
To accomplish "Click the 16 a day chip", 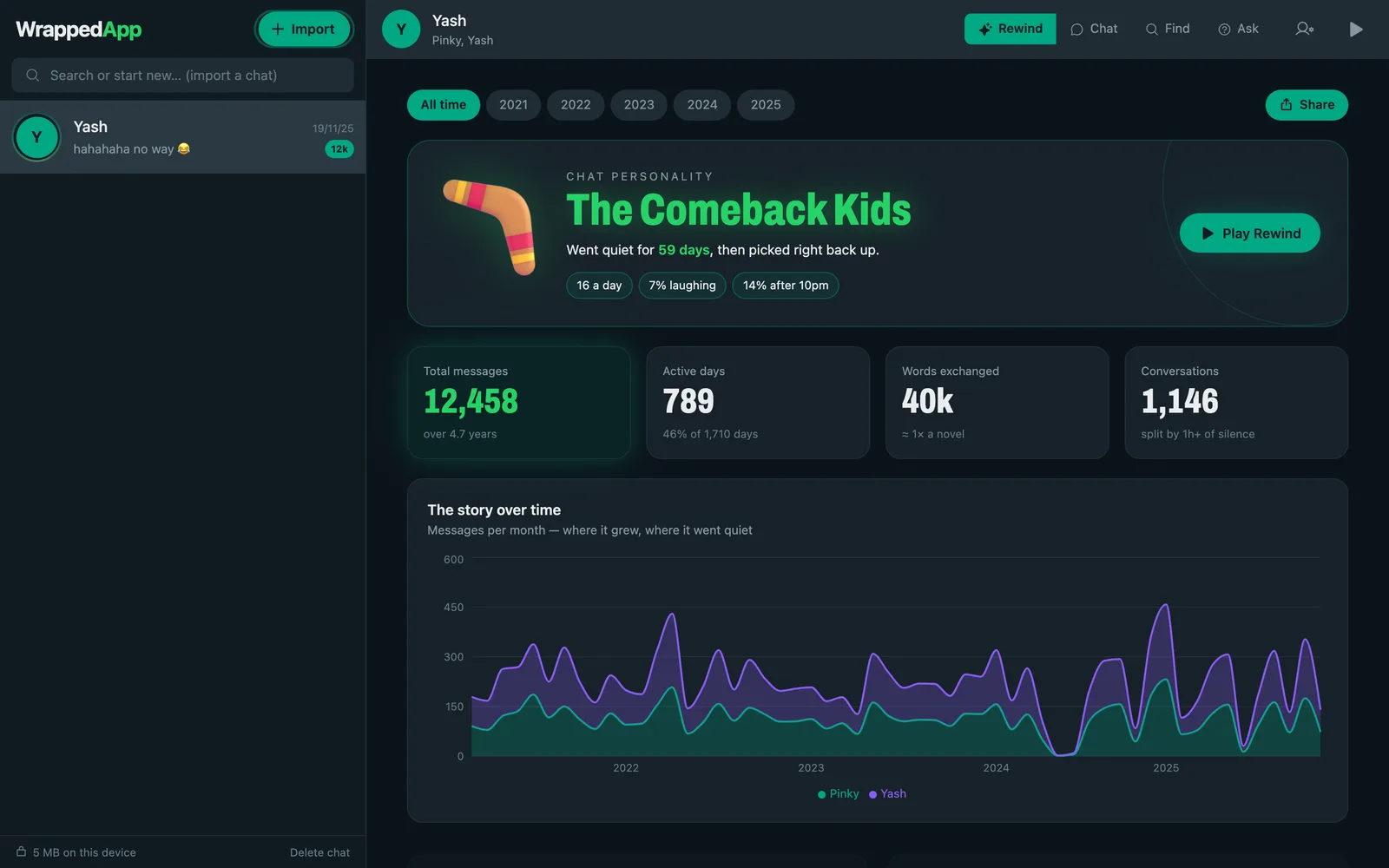I will tap(599, 286).
